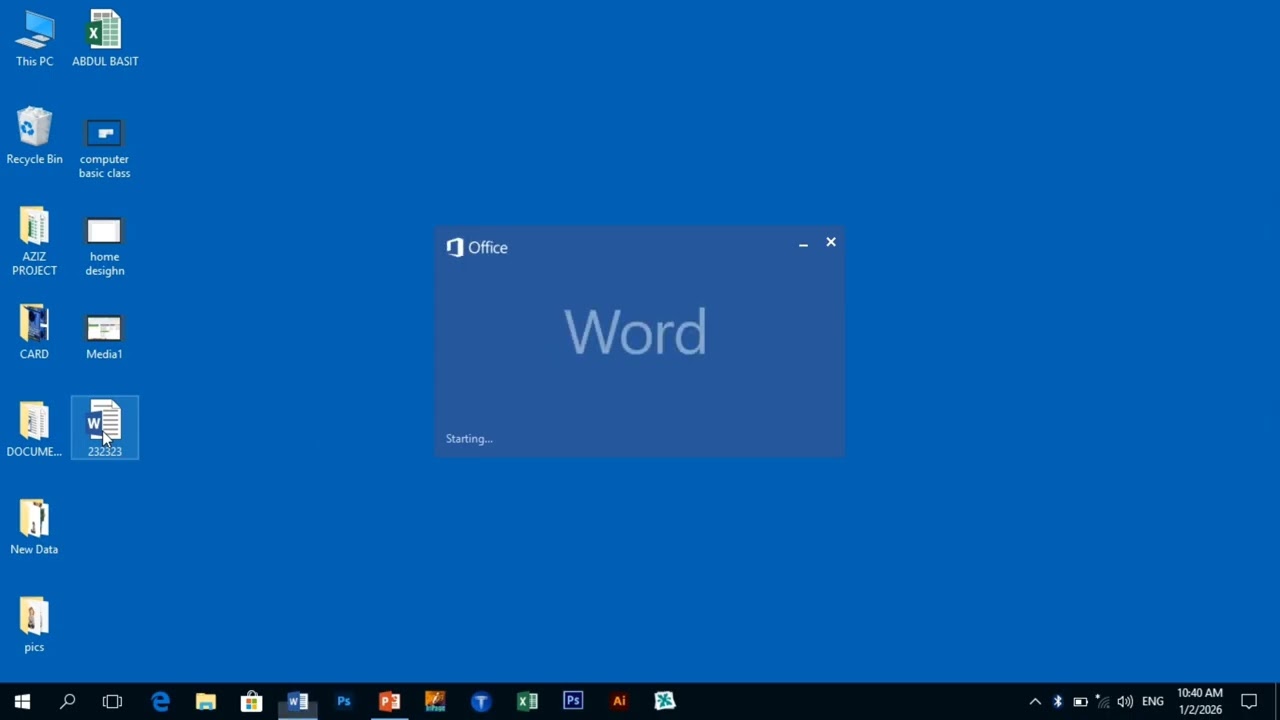Screen dimensions: 1280x720
Task: Launch Adobe Illustrator from the taskbar
Action: [619, 701]
